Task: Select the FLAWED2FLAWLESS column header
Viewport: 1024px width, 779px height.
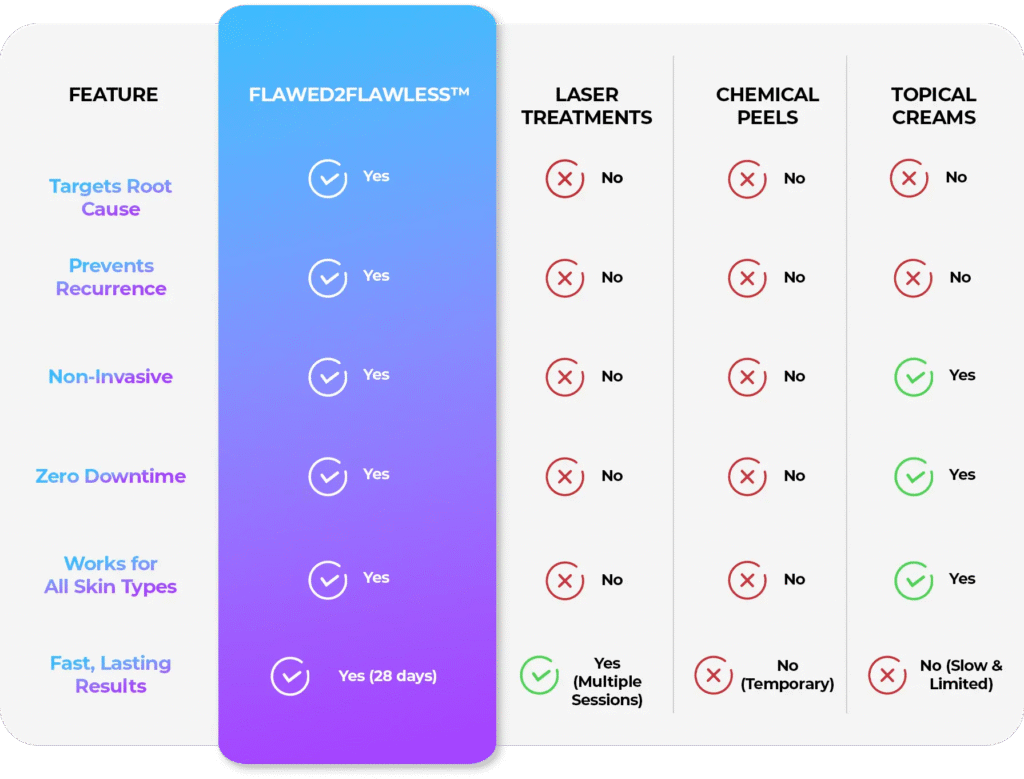Action: [x=359, y=95]
